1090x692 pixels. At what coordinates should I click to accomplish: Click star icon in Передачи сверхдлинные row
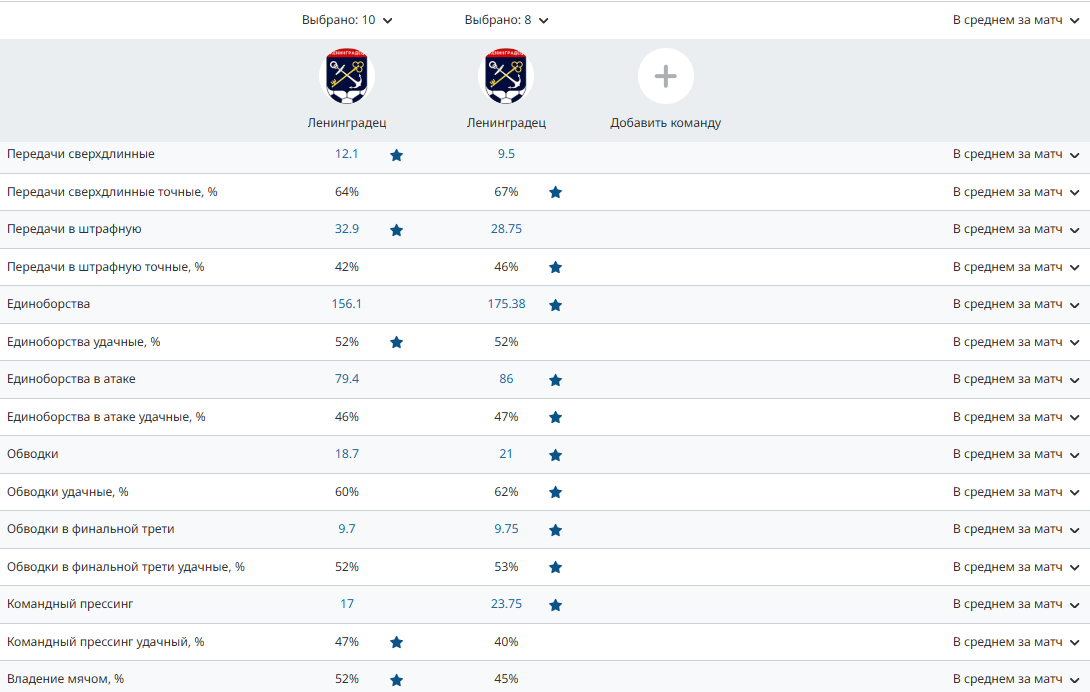(x=396, y=155)
